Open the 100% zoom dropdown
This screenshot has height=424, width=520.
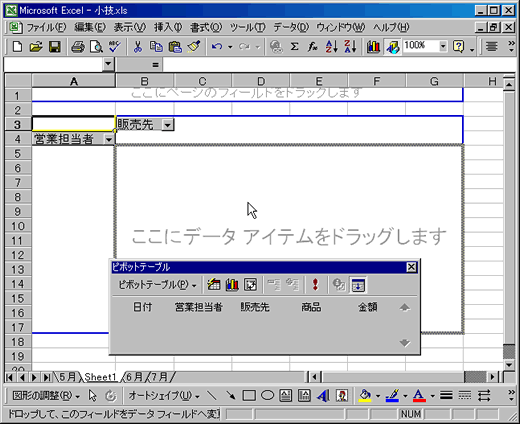443,46
